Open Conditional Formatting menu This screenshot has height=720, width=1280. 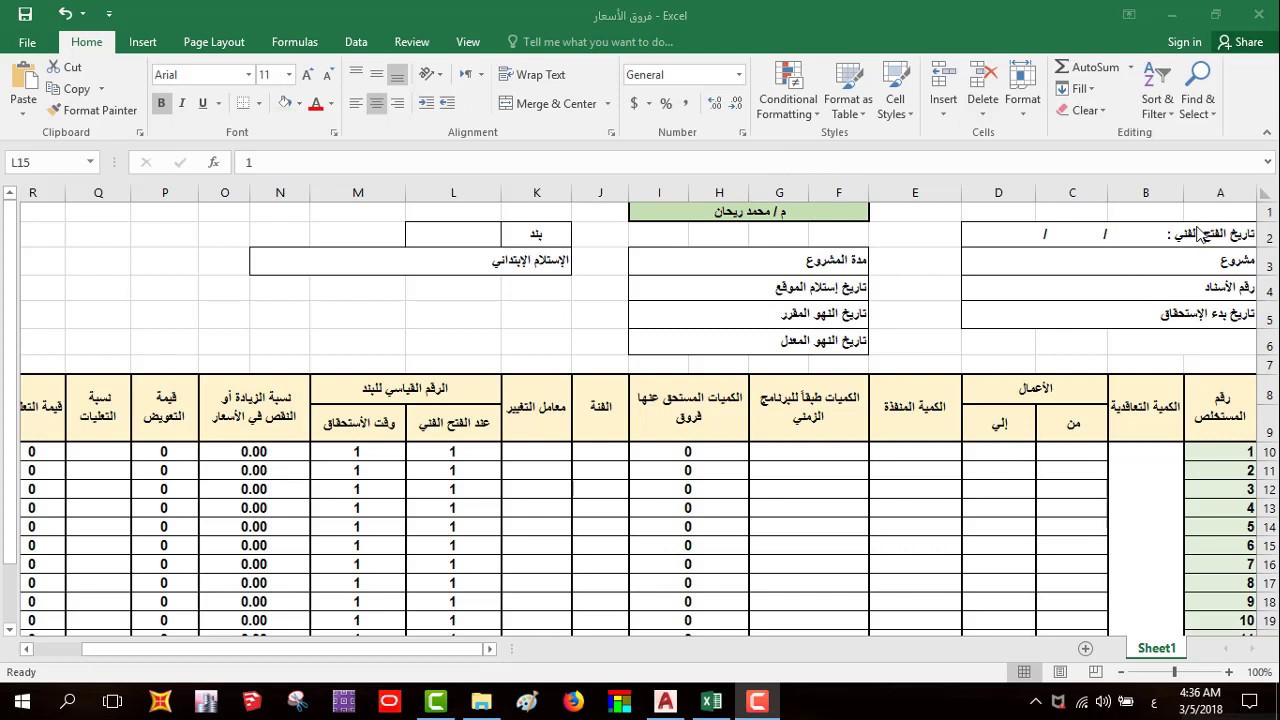click(788, 91)
